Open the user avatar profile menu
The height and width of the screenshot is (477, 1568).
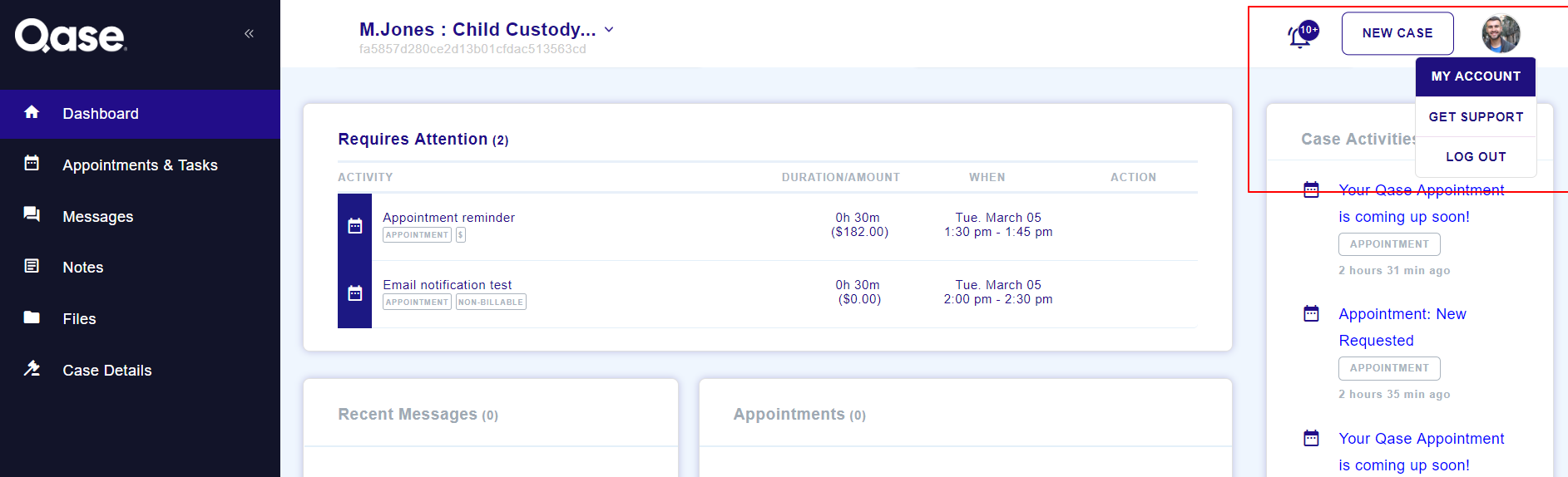(1501, 34)
